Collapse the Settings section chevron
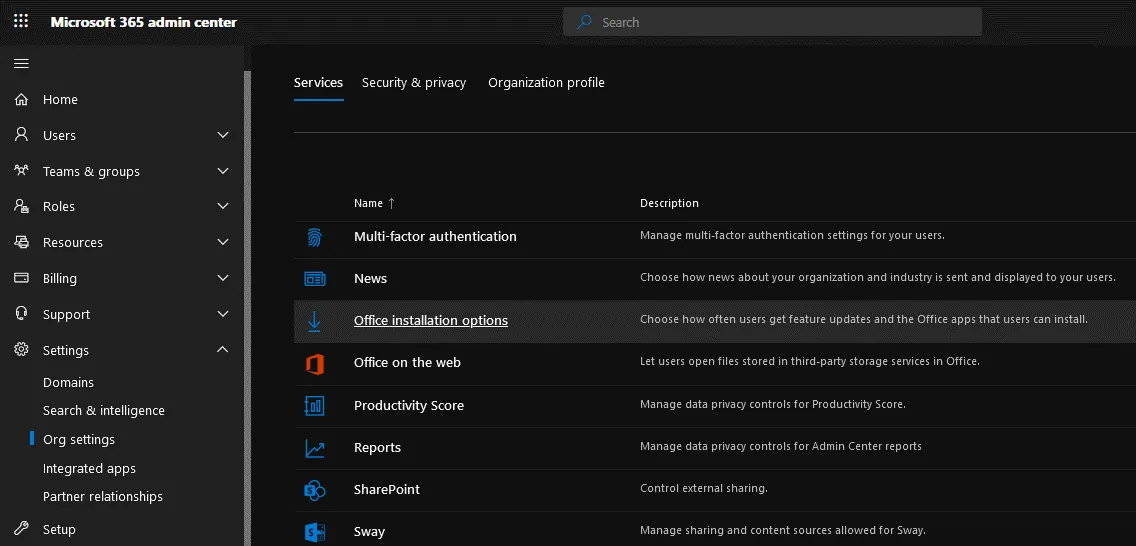This screenshot has height=546, width=1136. pos(223,350)
